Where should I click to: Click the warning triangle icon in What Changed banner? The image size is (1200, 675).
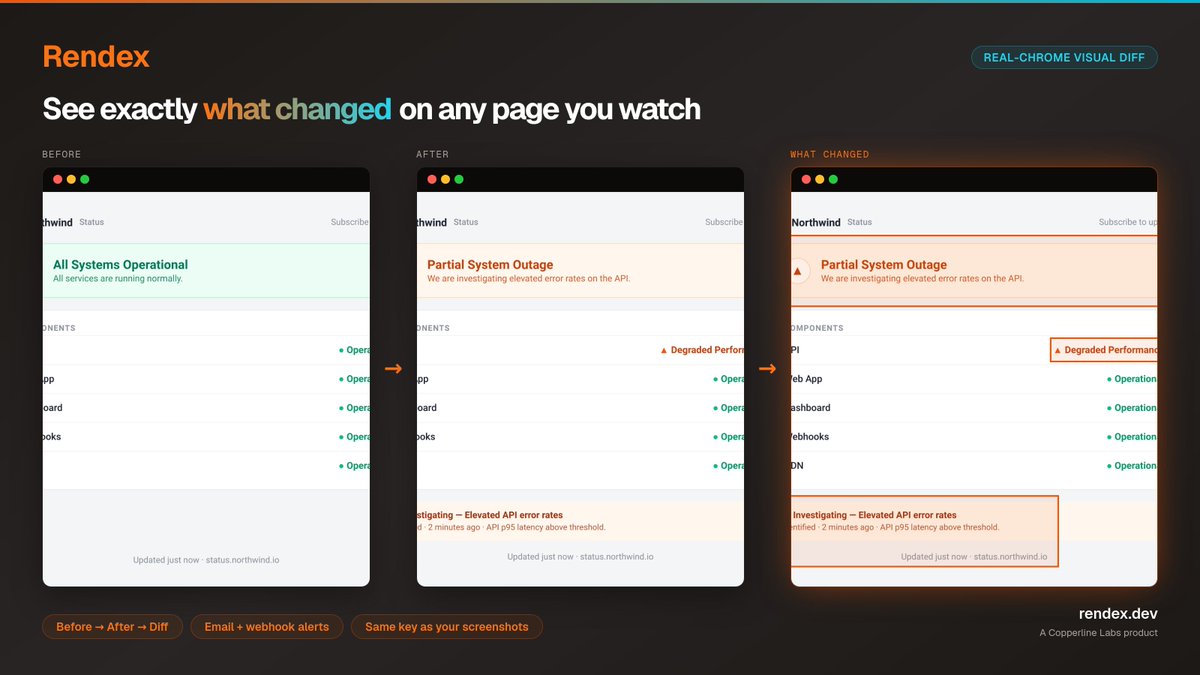pyautogui.click(x=797, y=271)
